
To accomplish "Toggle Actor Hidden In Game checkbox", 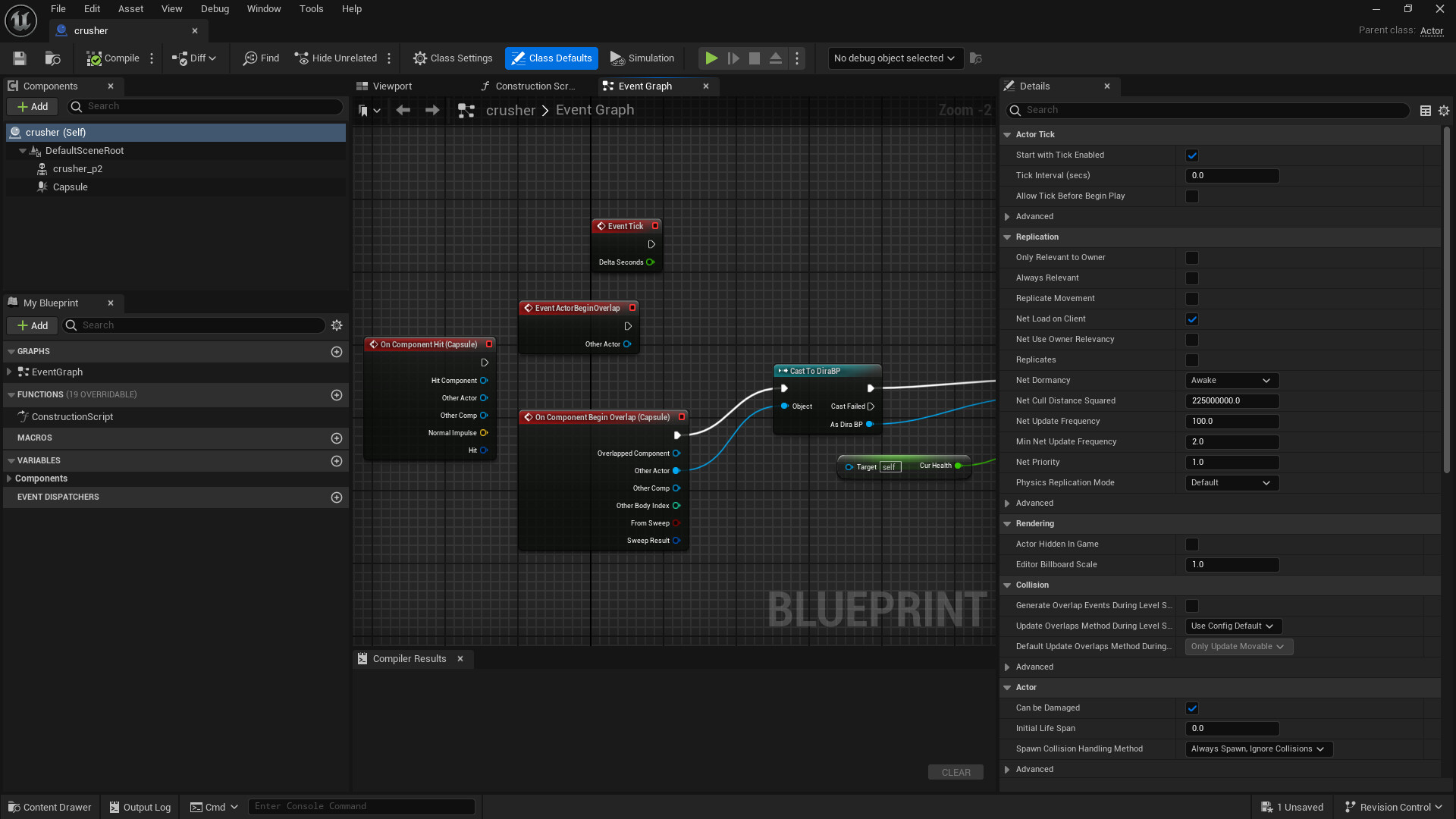I will [x=1192, y=544].
